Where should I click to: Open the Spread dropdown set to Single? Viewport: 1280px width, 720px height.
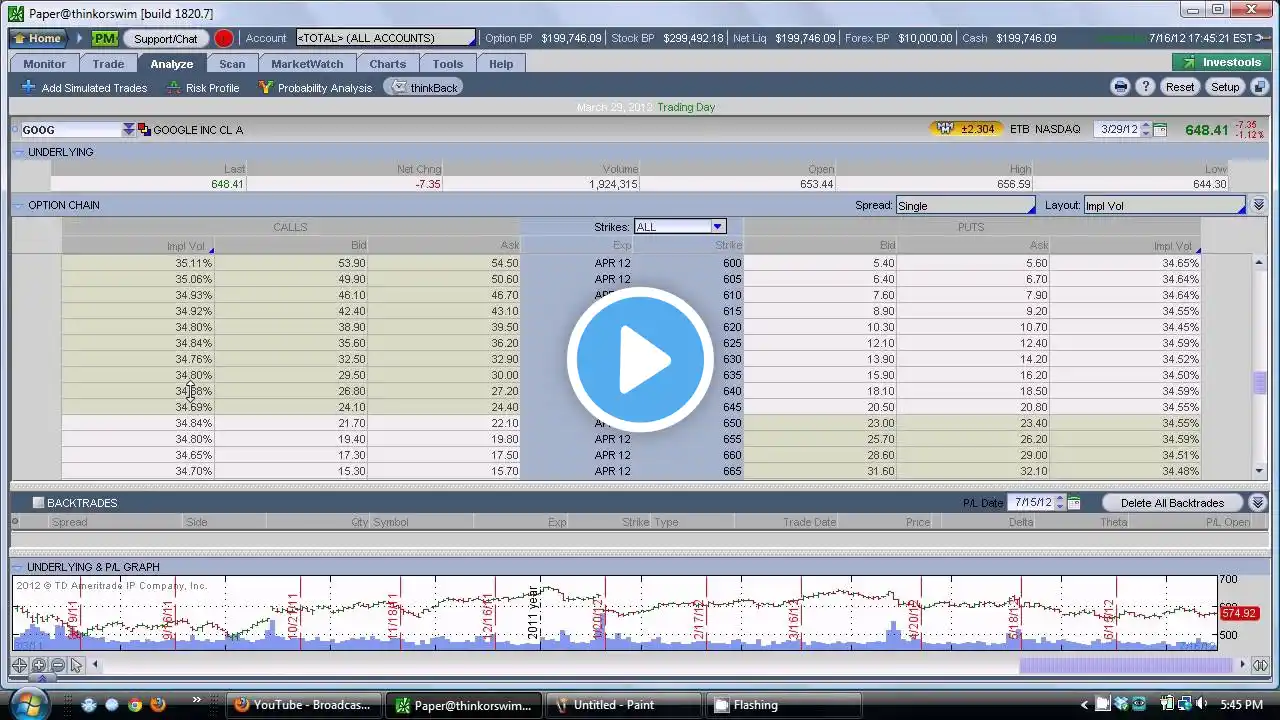[x=966, y=205]
